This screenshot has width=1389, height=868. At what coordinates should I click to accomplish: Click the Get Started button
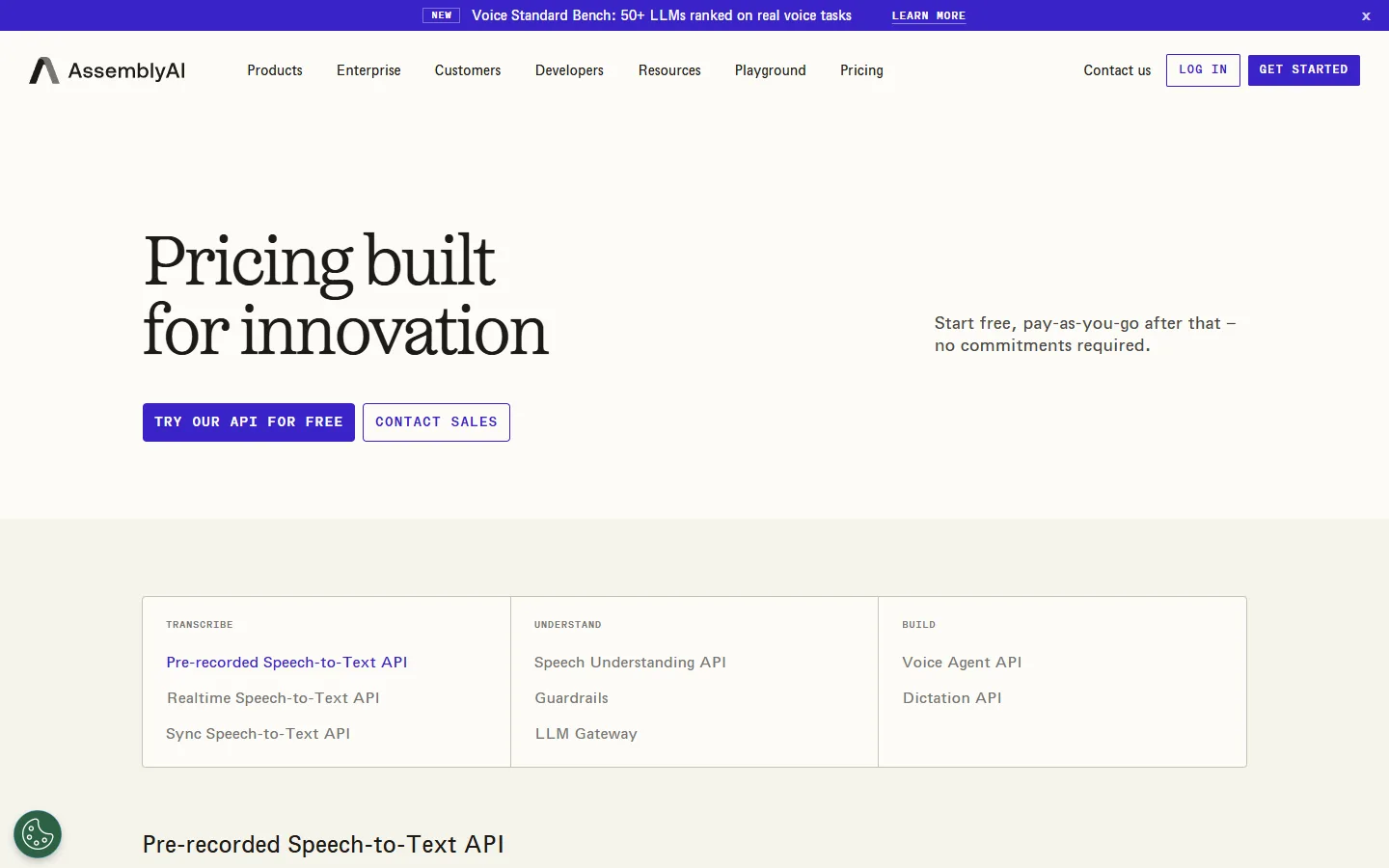1303,70
